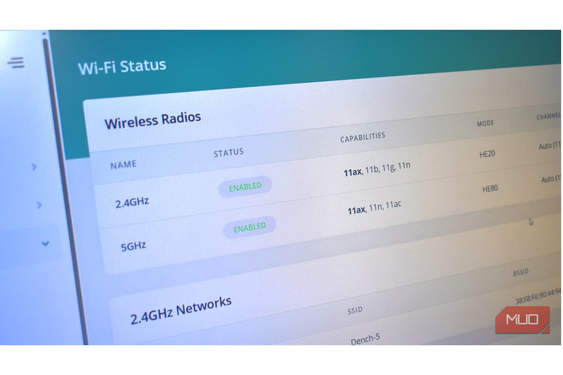This screenshot has height=375, width=563.
Task: Click the HE80 mode value
Action: [490, 189]
